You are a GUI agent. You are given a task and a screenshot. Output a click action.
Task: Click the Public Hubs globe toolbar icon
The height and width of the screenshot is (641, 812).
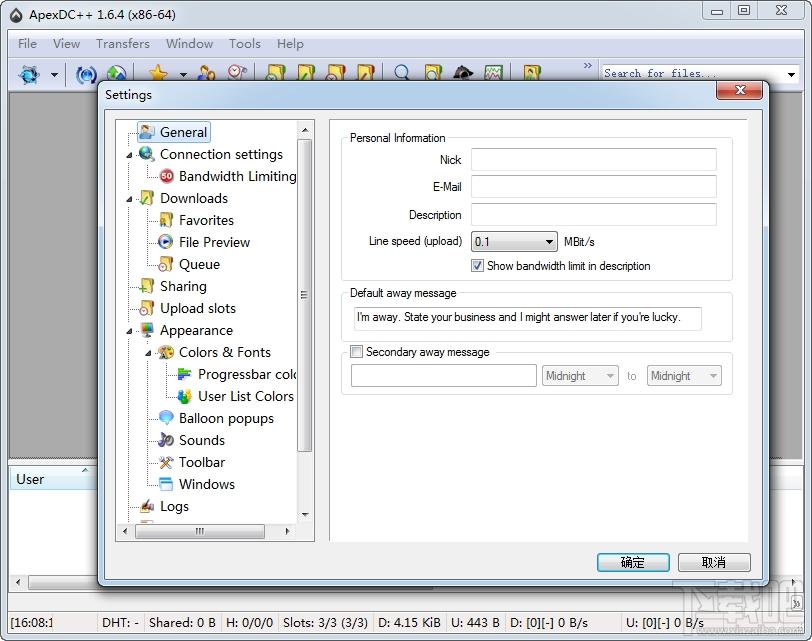(x=30, y=74)
